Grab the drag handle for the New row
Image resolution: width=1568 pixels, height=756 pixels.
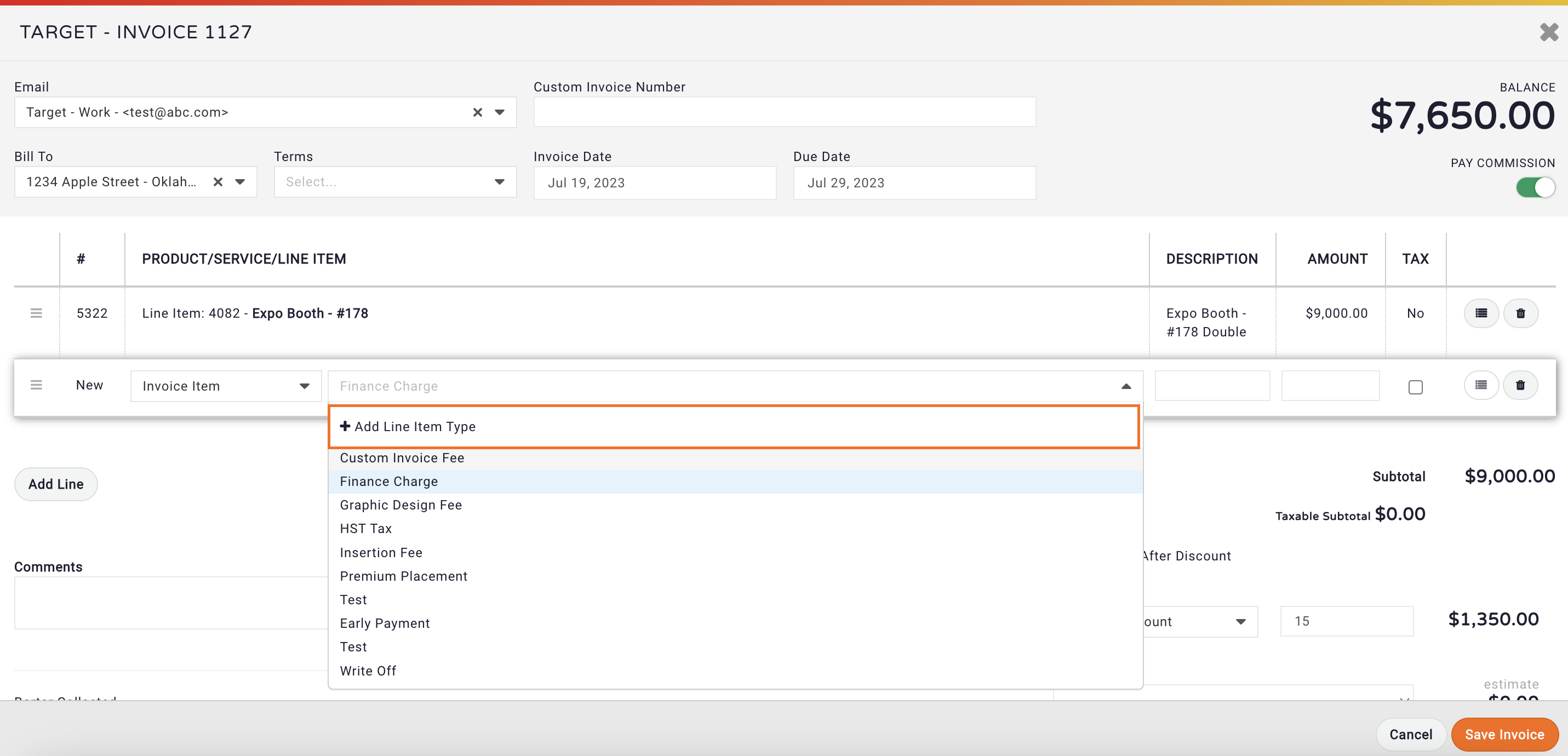tap(37, 385)
